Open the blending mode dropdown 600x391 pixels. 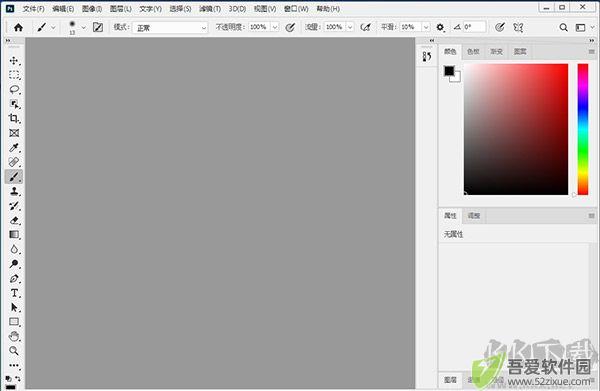click(170, 28)
